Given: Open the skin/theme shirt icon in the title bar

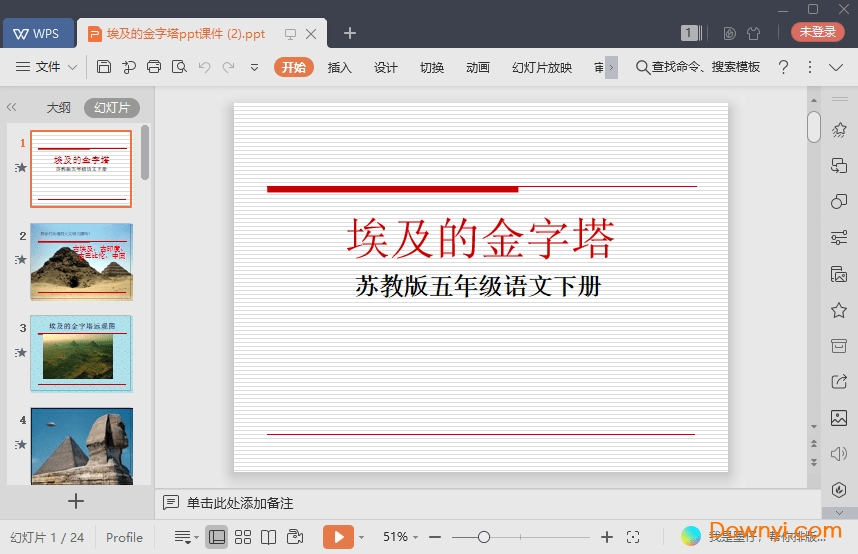Looking at the screenshot, I should [753, 33].
